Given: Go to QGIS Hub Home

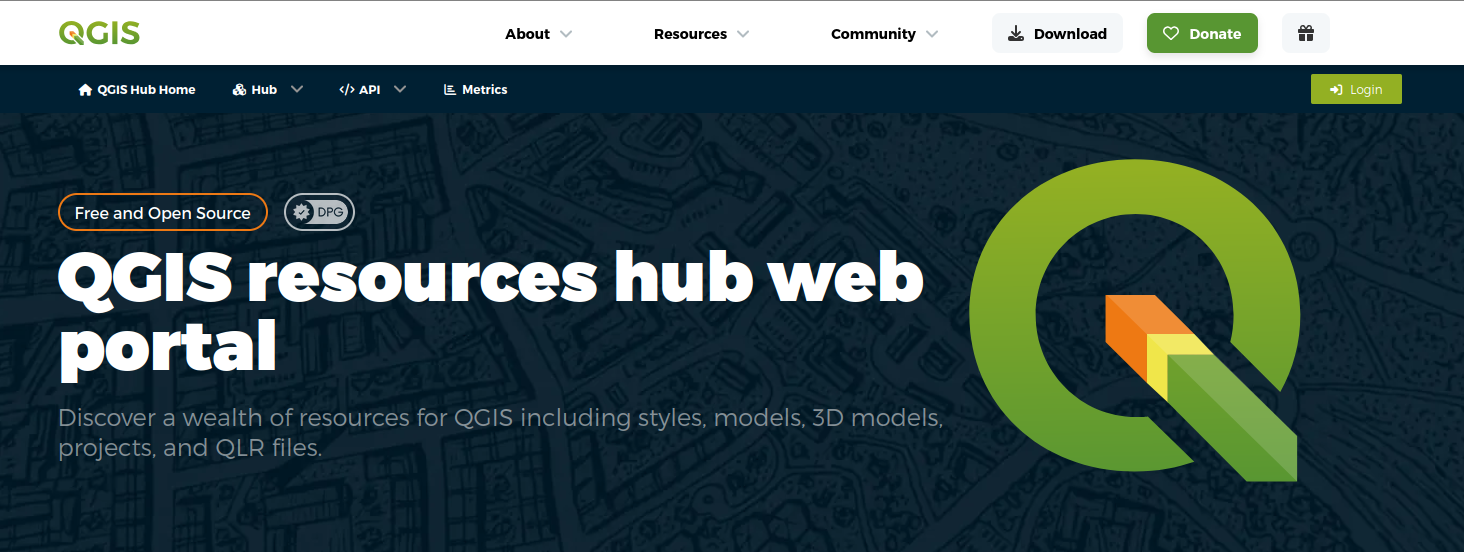Looking at the screenshot, I should click(x=137, y=89).
